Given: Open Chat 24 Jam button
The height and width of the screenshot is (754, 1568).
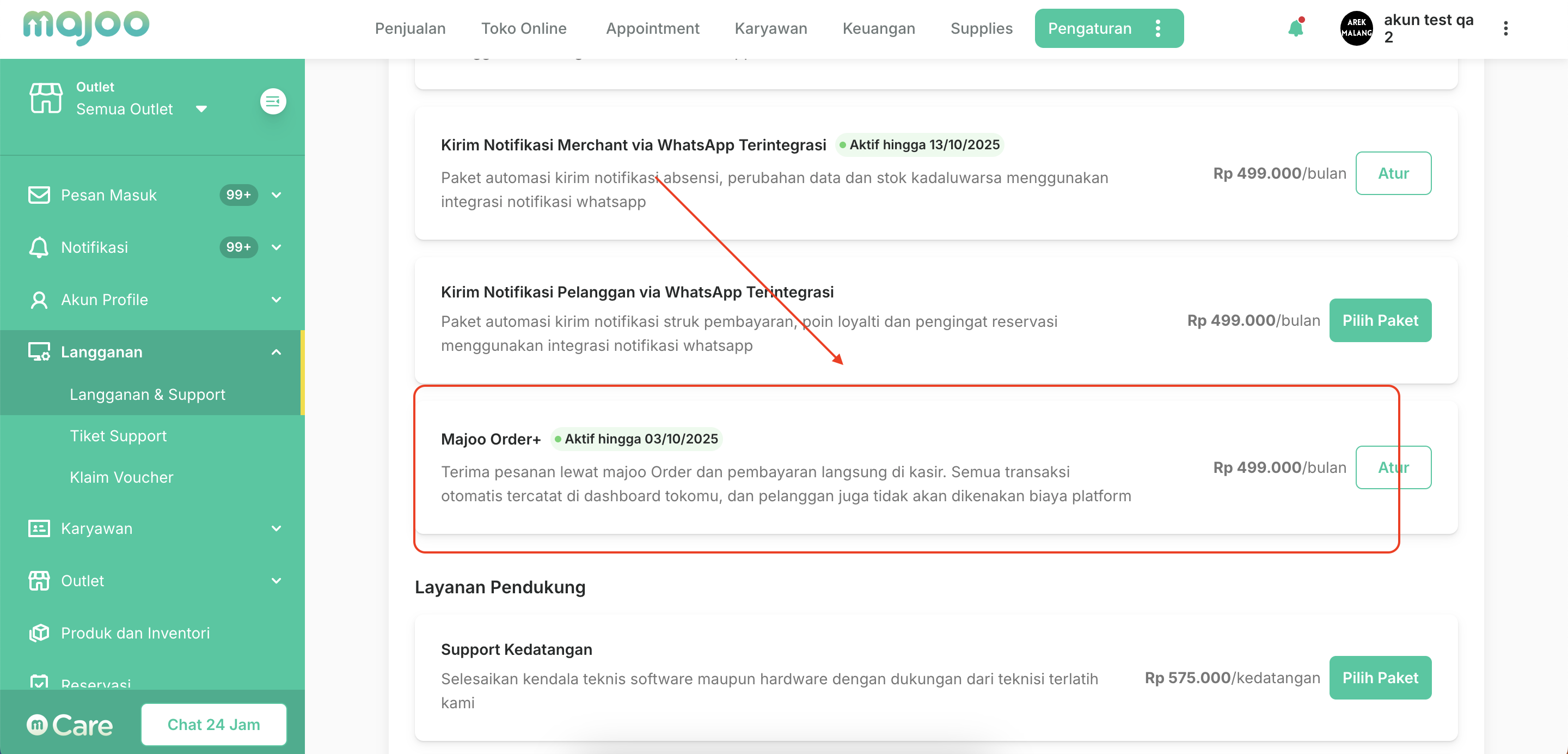Looking at the screenshot, I should pos(213,725).
